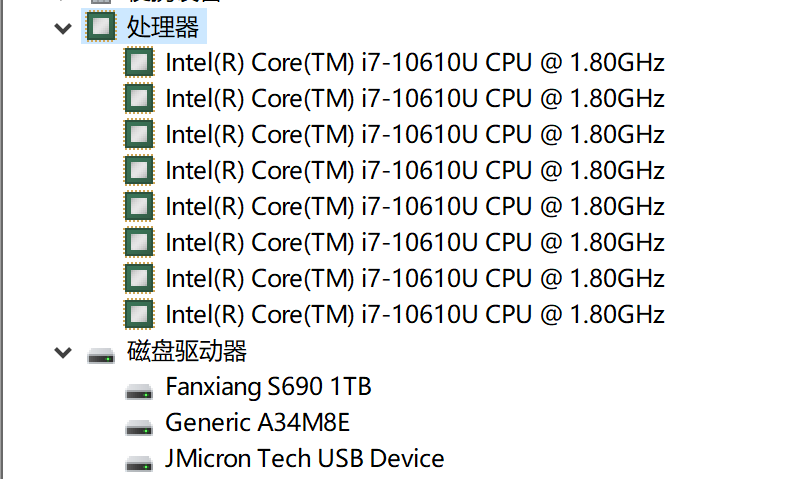Collapse the 处理器 node using its chevron

click(x=64, y=27)
